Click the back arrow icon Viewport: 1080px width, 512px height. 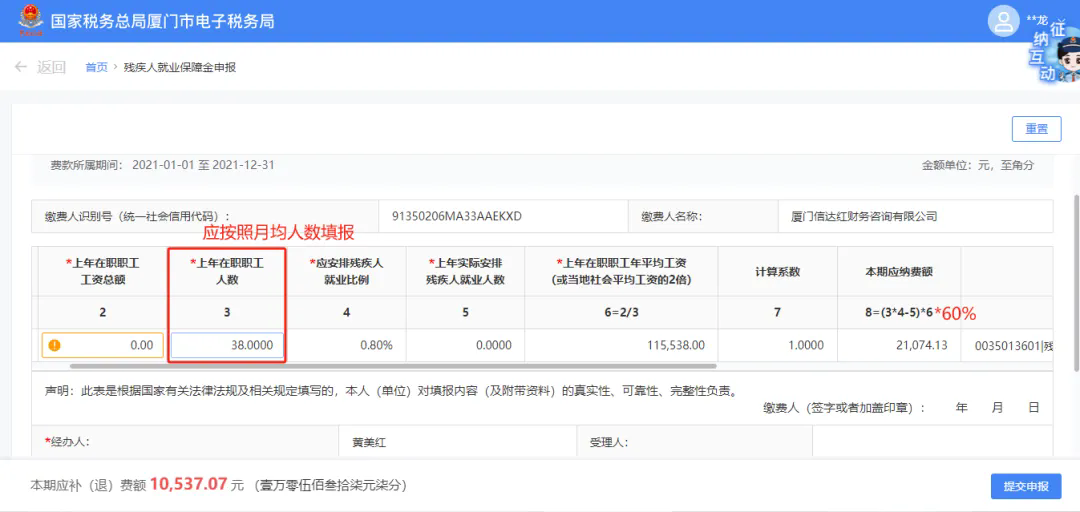[21, 67]
